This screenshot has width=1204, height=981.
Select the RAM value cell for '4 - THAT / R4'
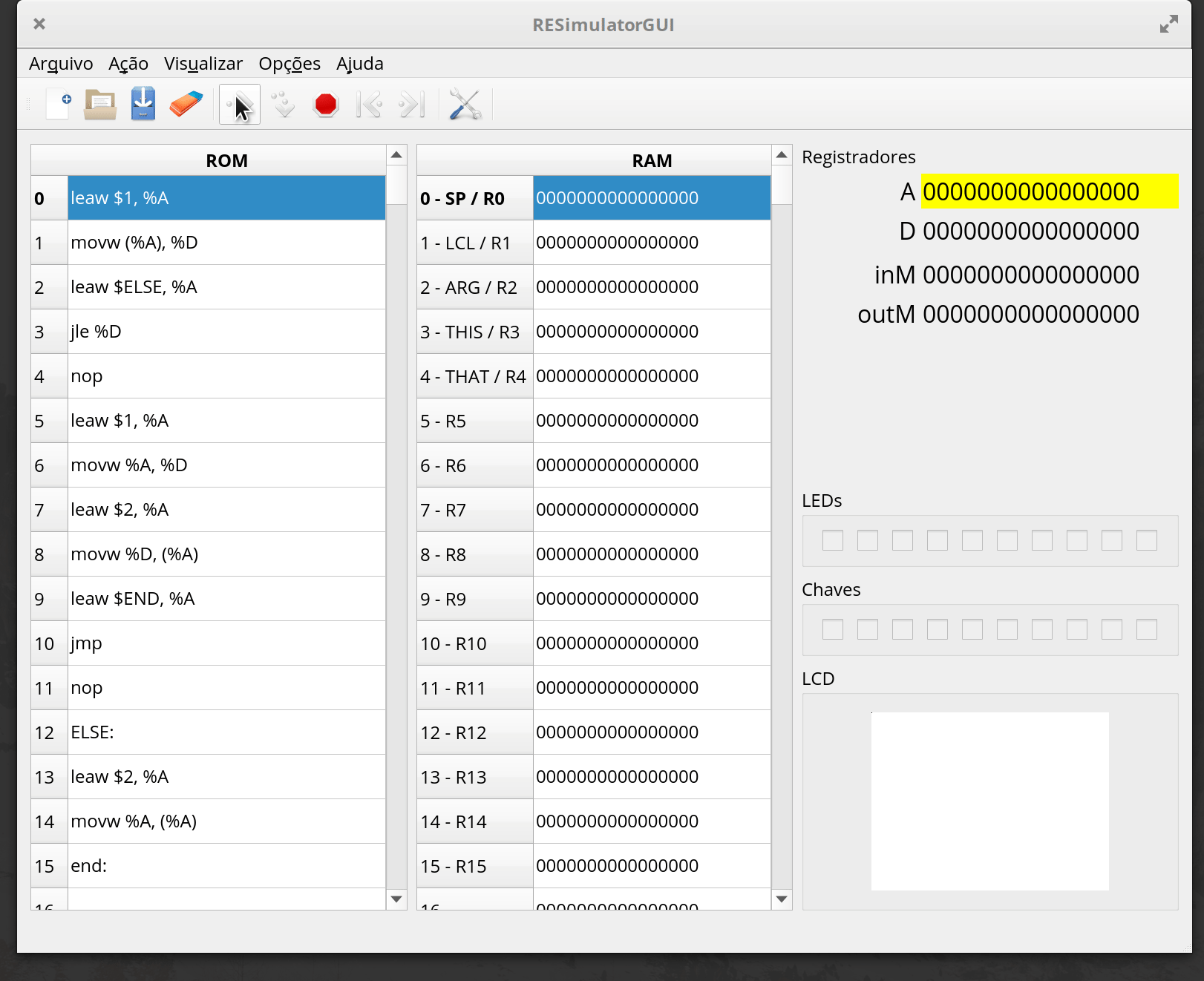pyautogui.click(x=652, y=376)
